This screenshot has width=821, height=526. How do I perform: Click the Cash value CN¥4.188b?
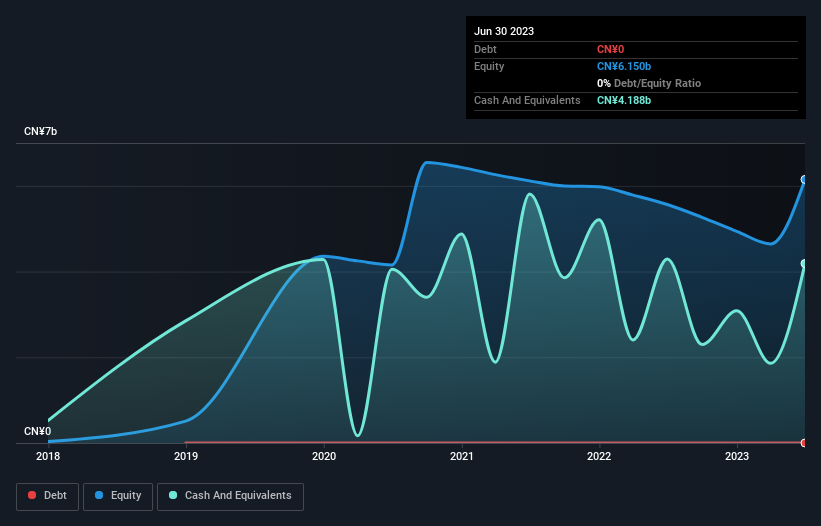(x=624, y=100)
